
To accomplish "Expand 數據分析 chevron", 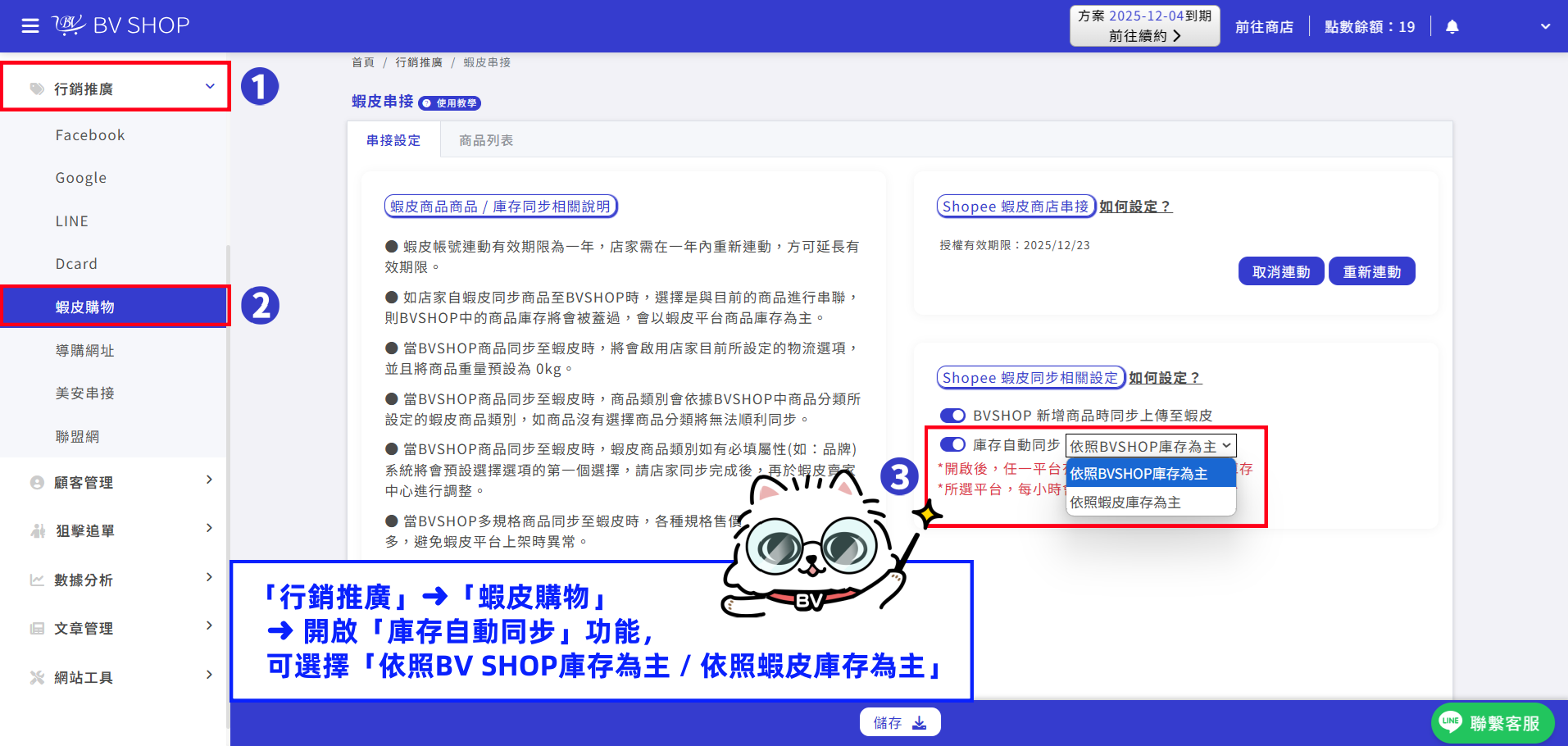I will tap(210, 577).
